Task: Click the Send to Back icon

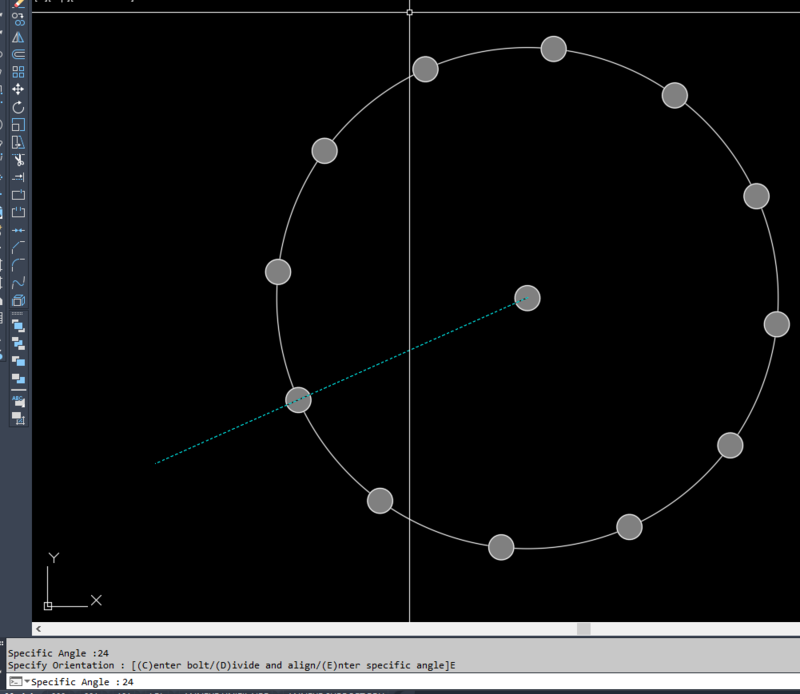Action: [18, 343]
